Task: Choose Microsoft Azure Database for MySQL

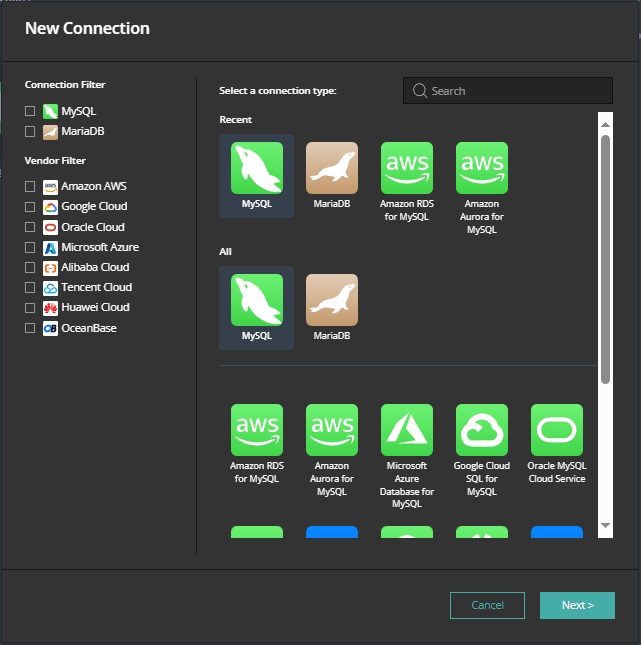Action: click(406, 430)
